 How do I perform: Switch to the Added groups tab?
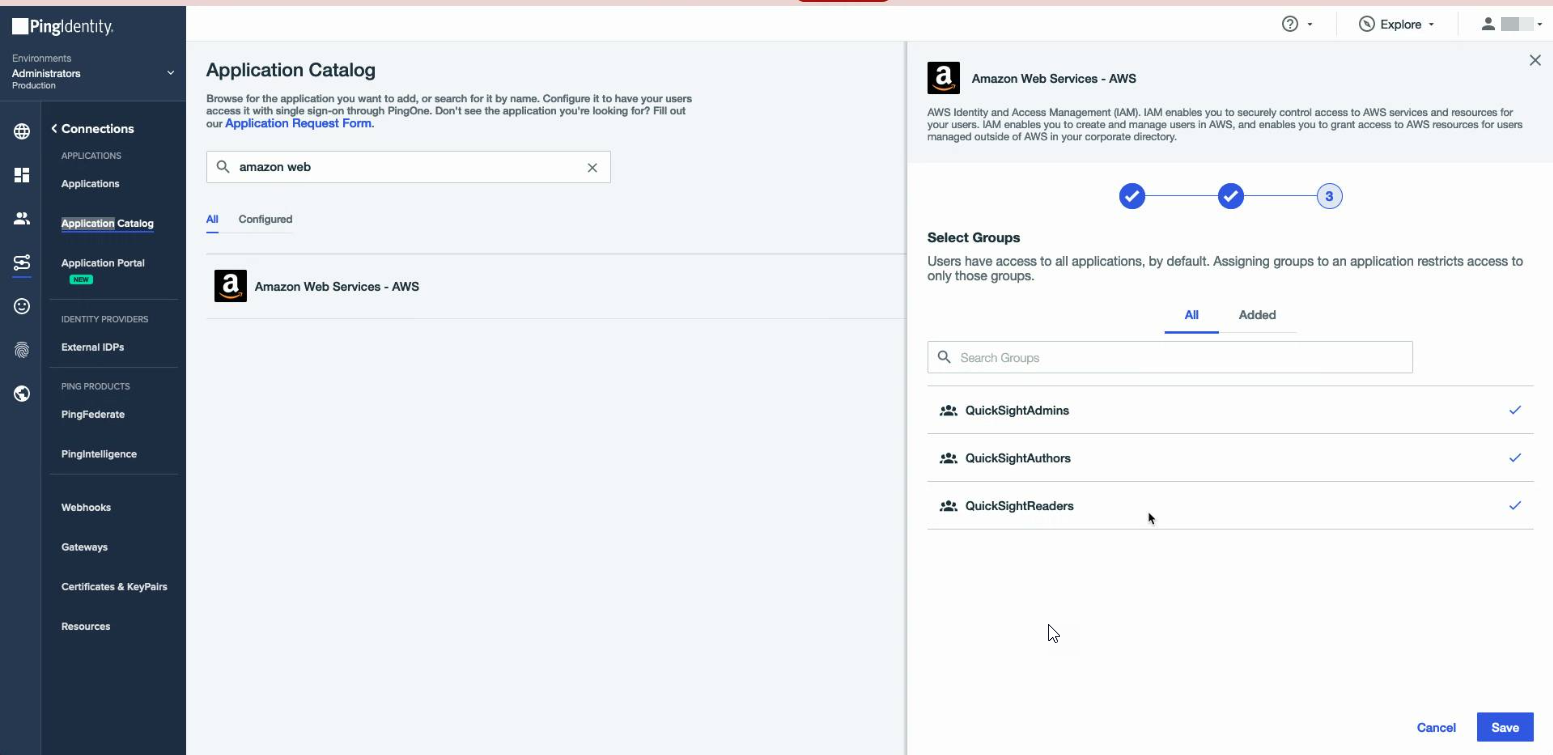(1257, 315)
